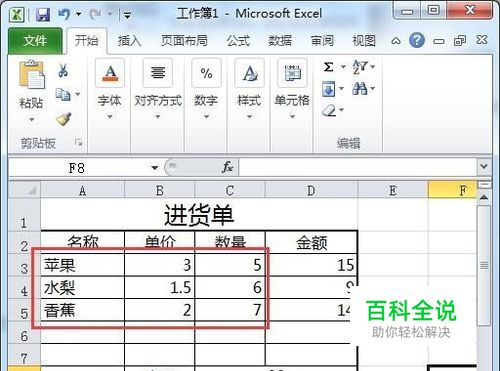
Task: Open the undo history dropdown arrow
Action: click(x=79, y=14)
